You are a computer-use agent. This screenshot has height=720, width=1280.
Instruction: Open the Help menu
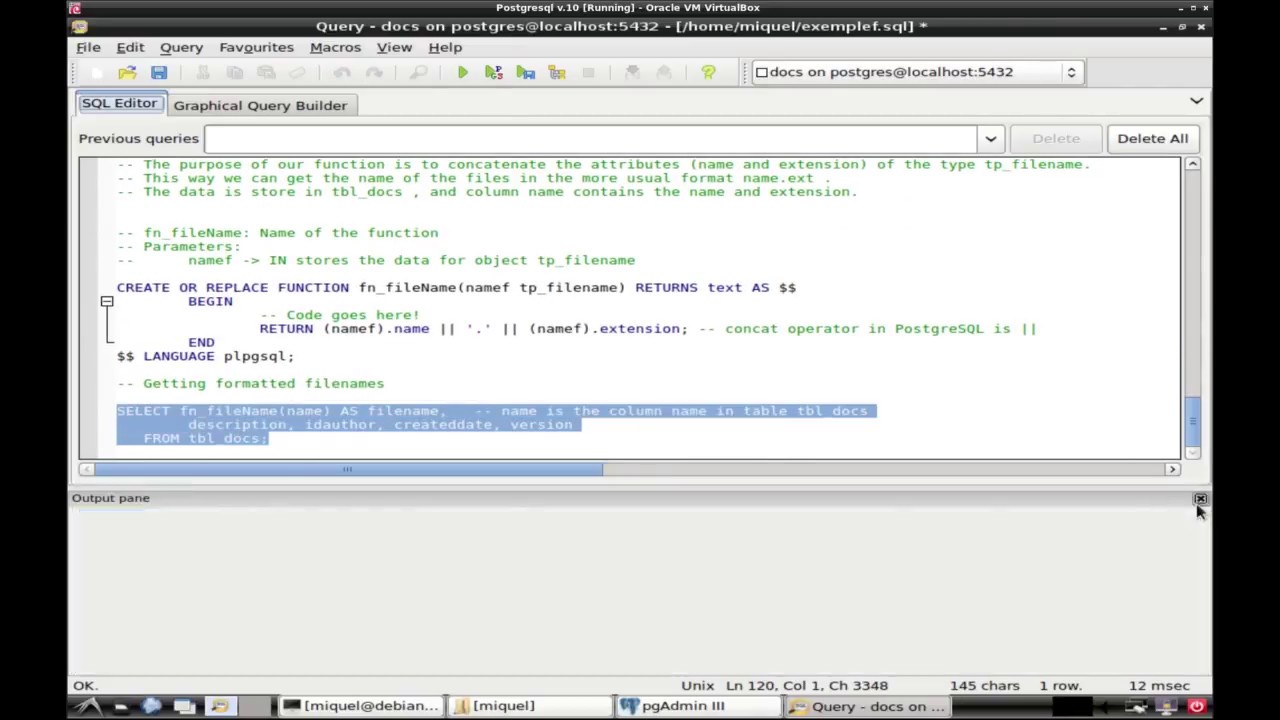445,47
